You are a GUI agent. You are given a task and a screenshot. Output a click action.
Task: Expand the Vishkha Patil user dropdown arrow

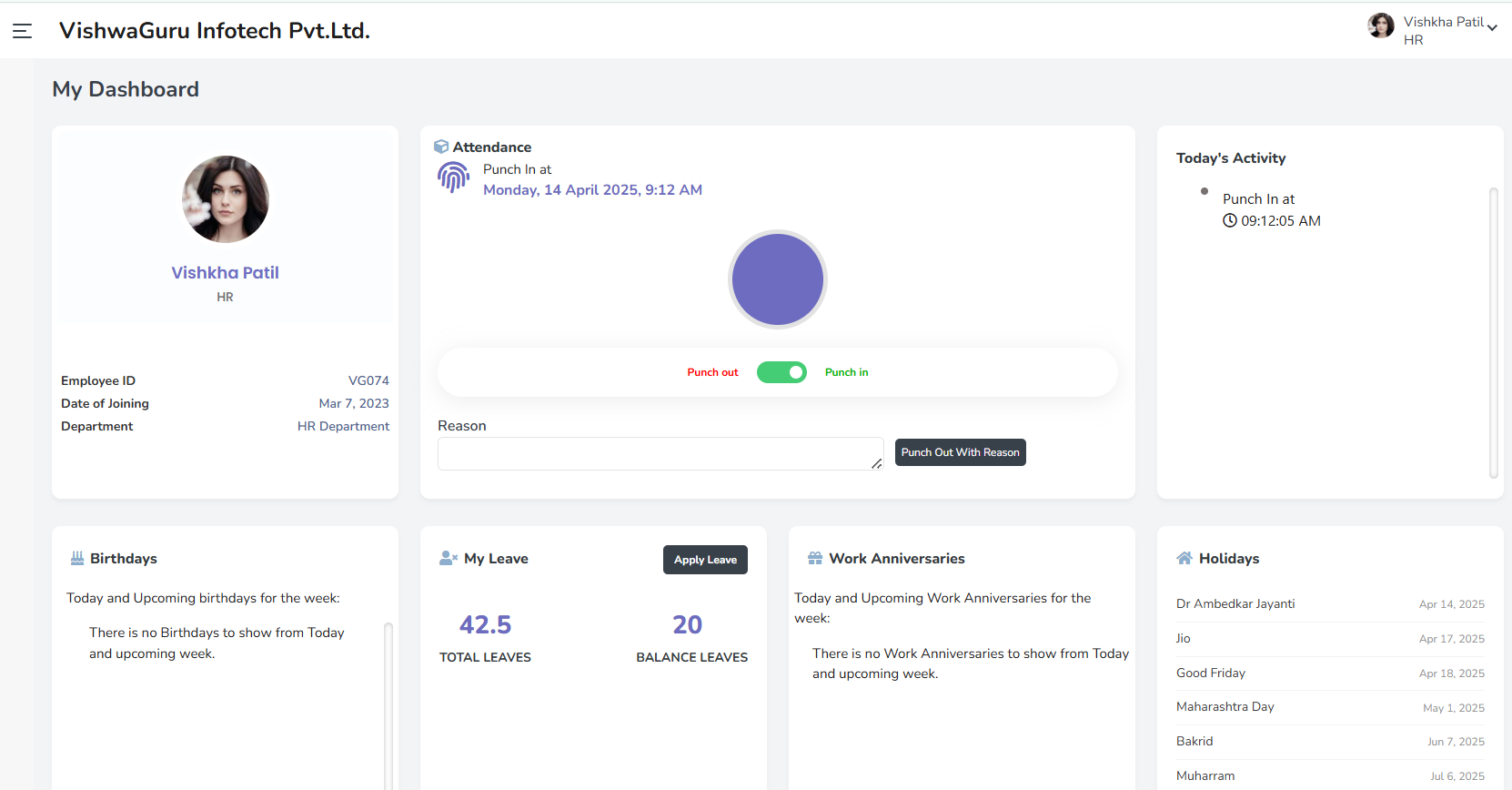(x=1492, y=28)
